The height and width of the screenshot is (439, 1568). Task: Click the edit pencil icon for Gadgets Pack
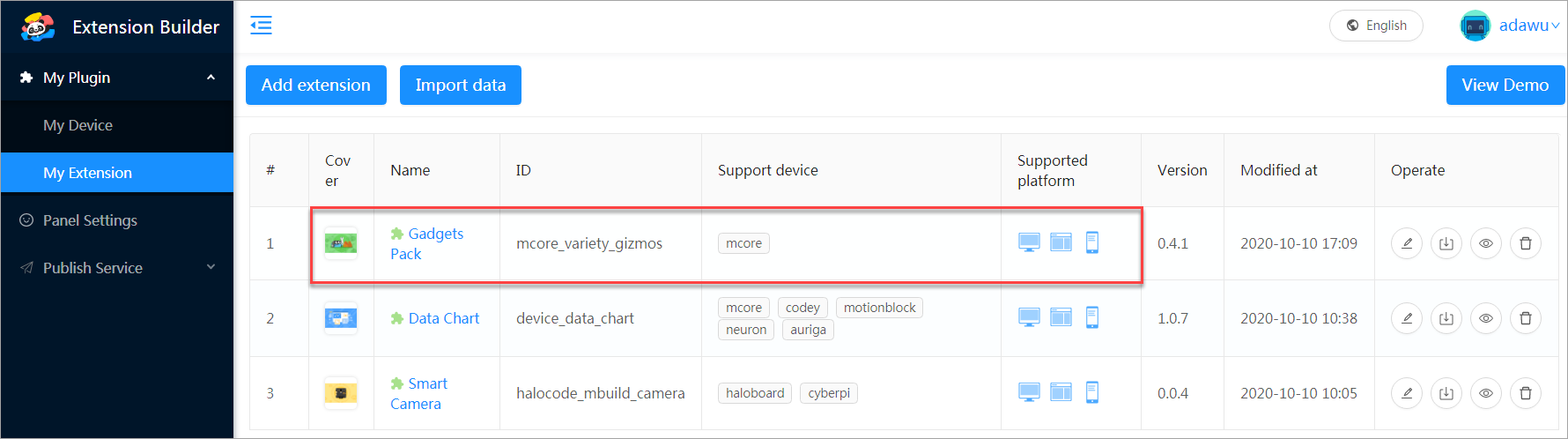coord(1407,243)
